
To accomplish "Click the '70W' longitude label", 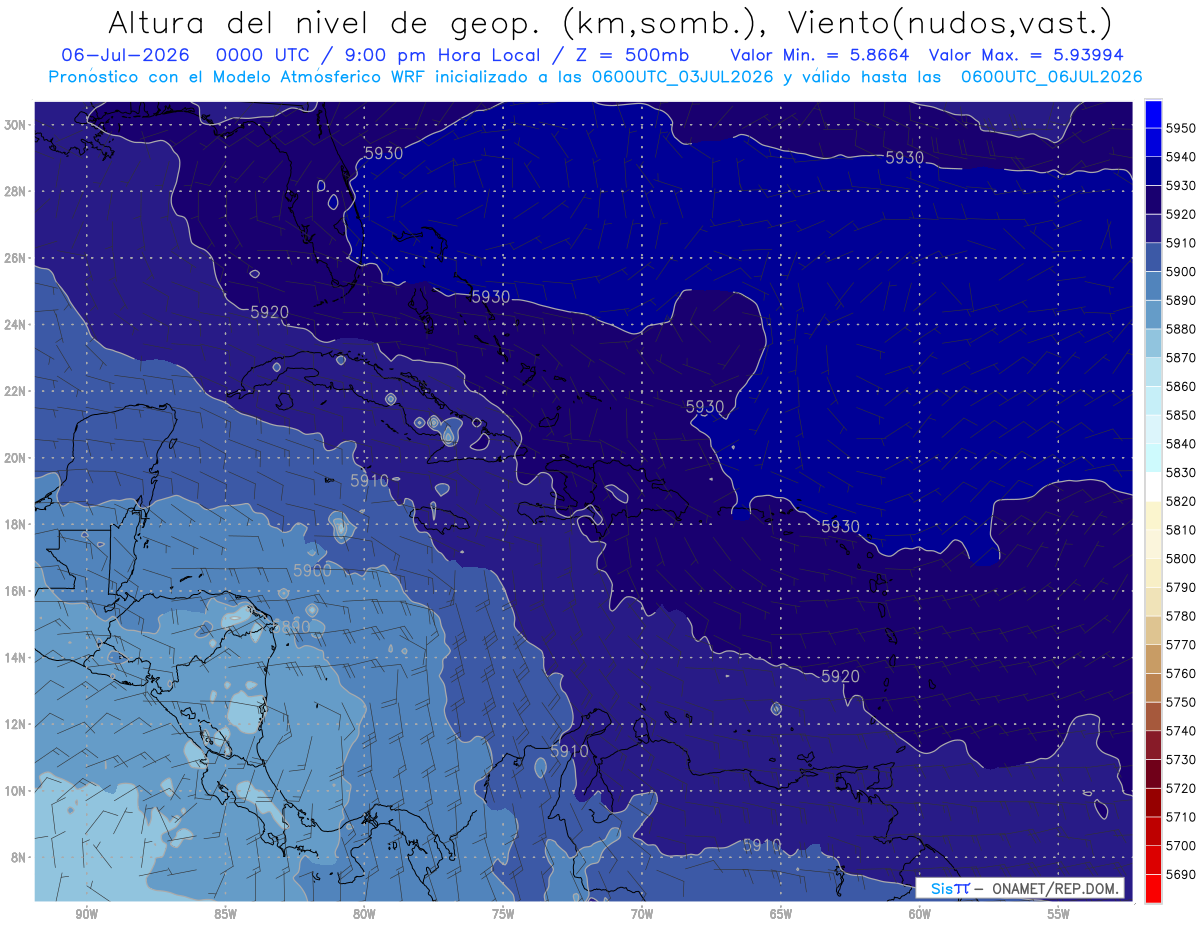I will 642,914.
